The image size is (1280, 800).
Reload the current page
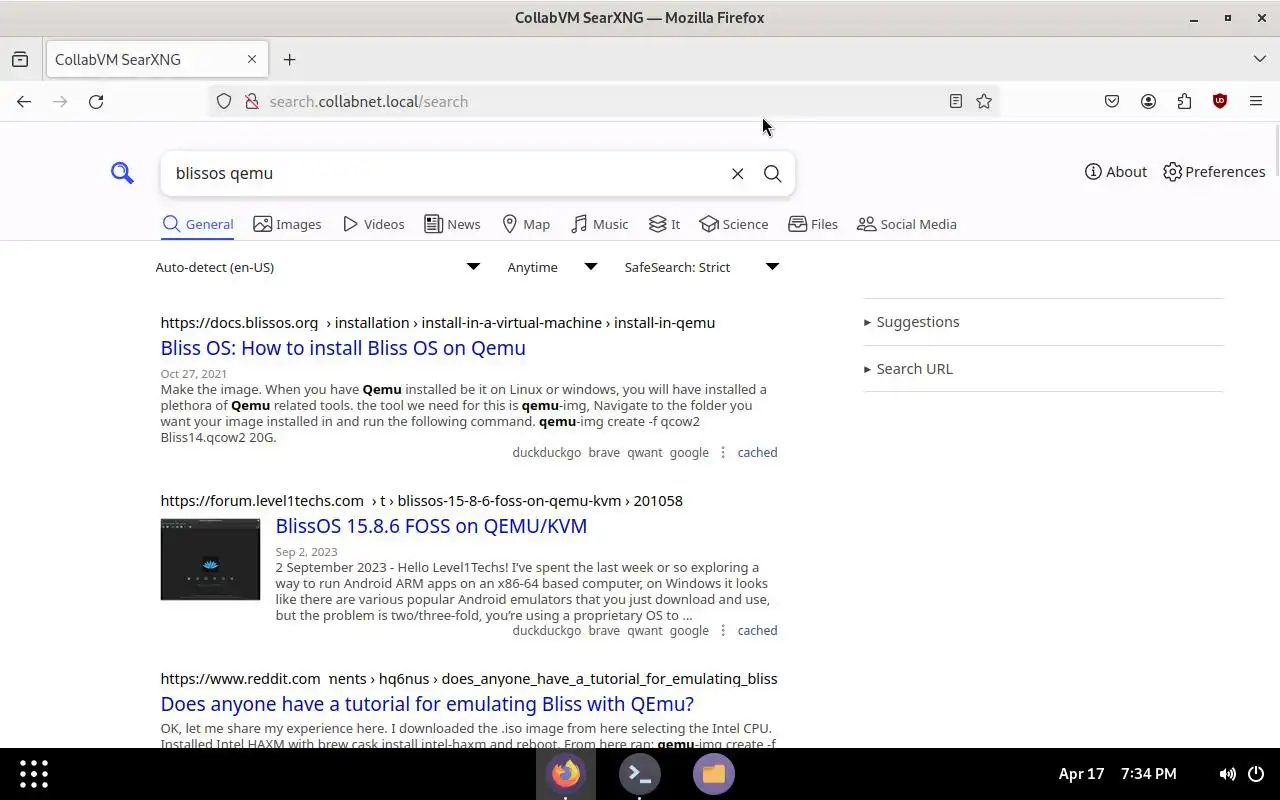coord(96,101)
